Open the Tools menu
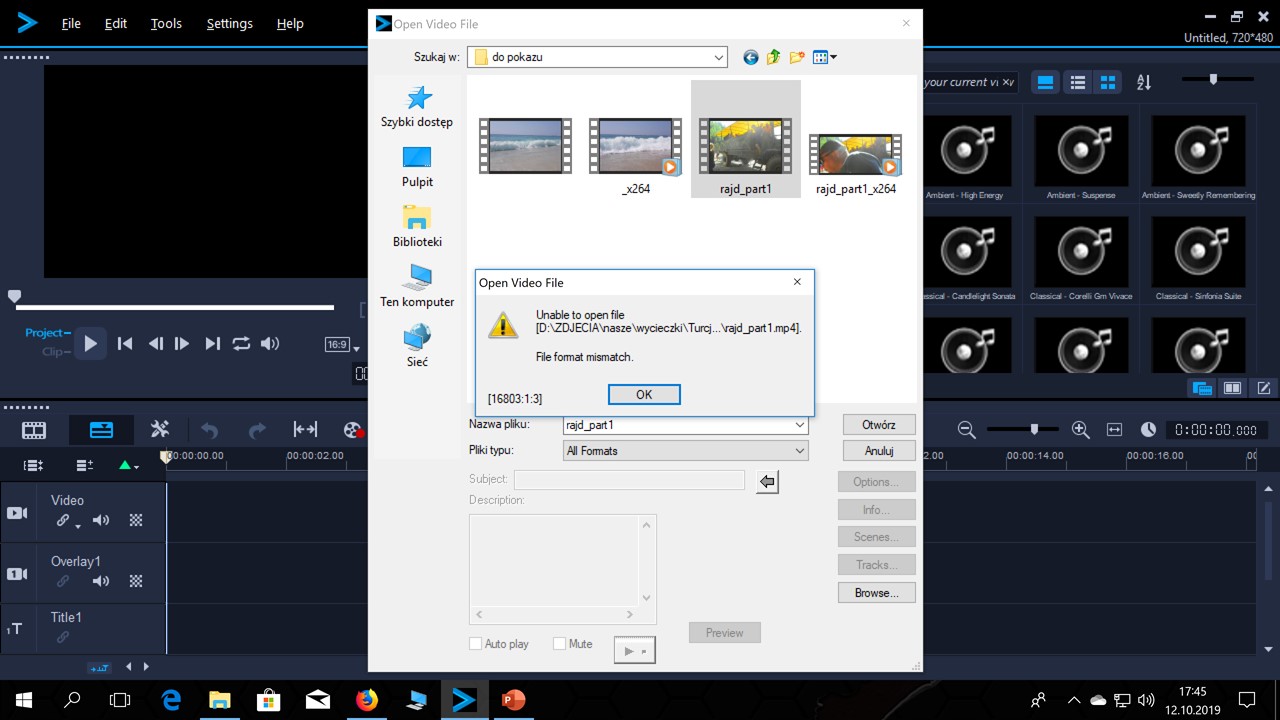The image size is (1280, 720). pyautogui.click(x=166, y=24)
